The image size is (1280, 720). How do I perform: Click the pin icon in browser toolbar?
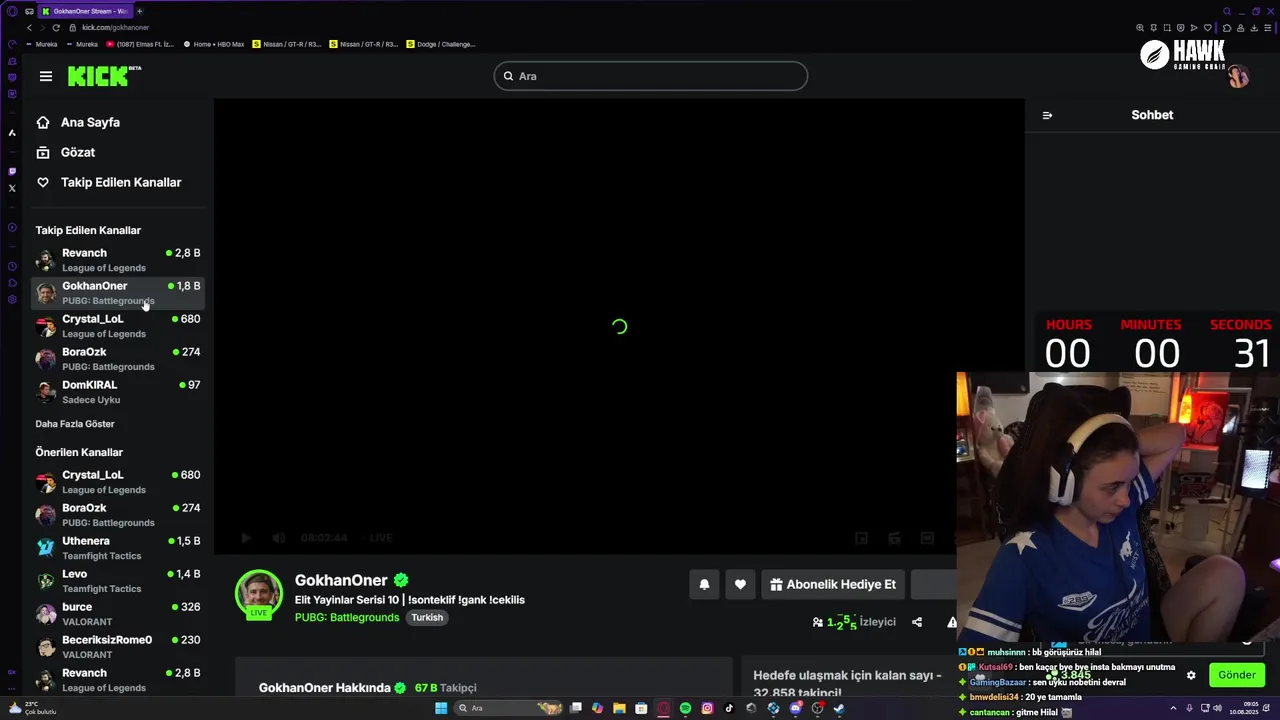1153,28
